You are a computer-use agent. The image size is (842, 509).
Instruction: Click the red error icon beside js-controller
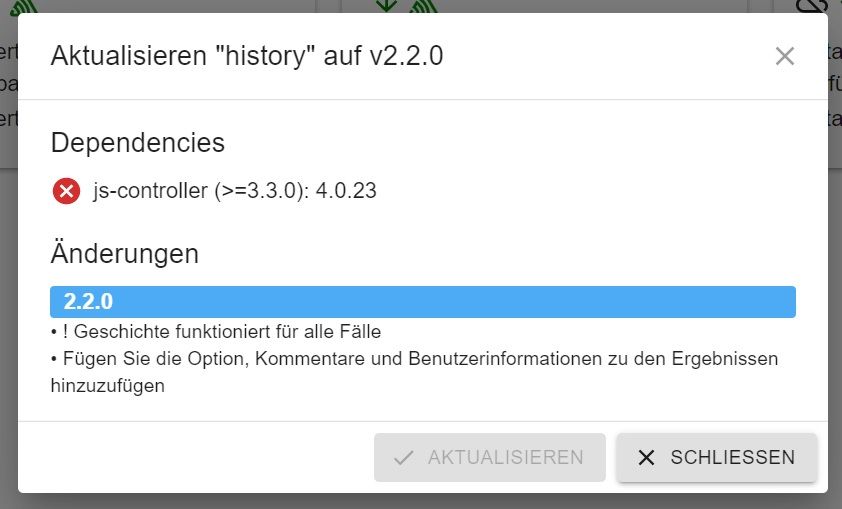click(66, 190)
